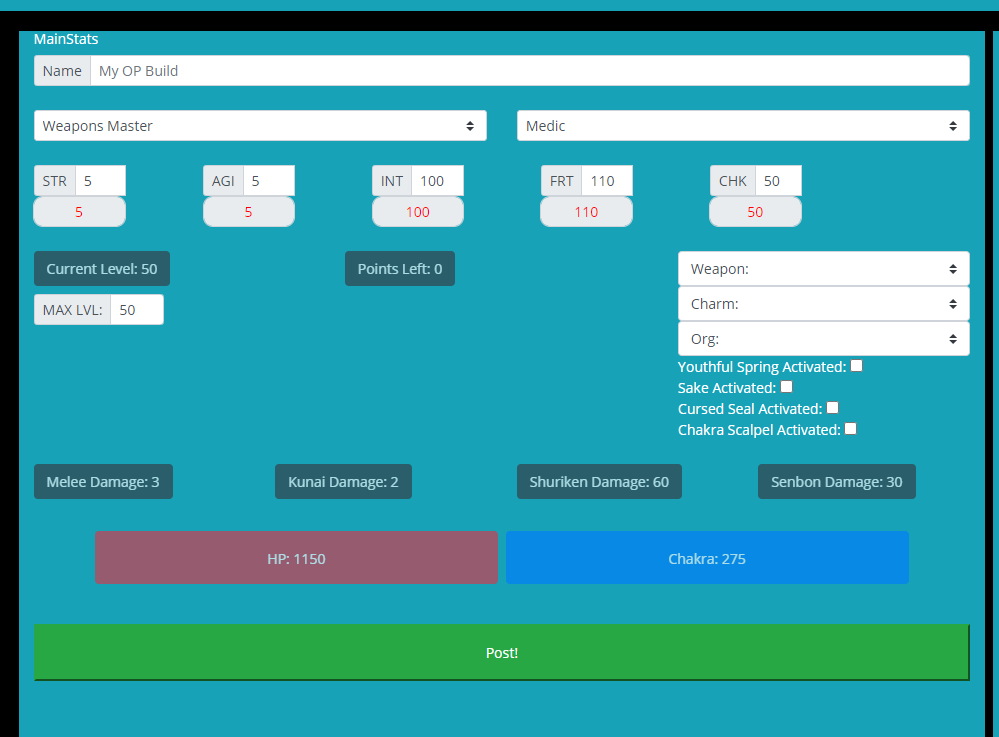Click the HP: 1150 bar
This screenshot has height=737, width=999.
tap(296, 558)
